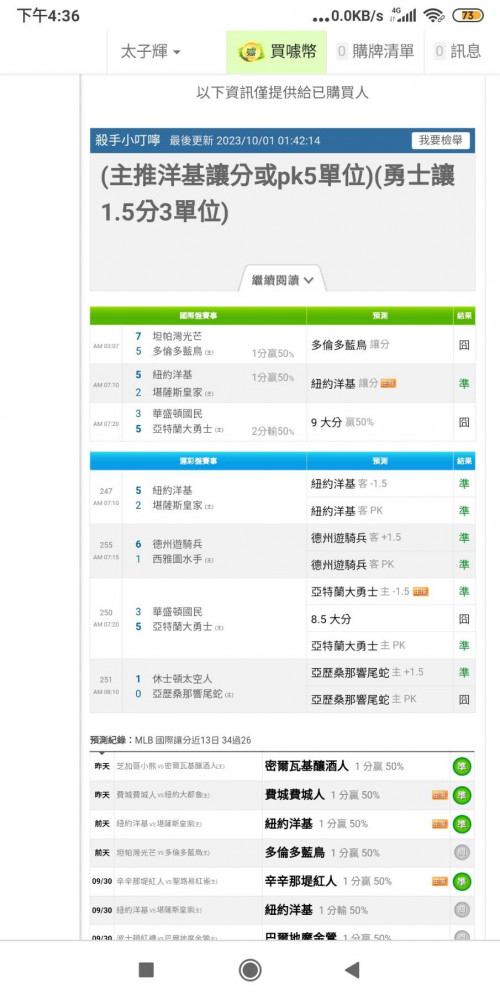Tap the recent apps square icon
The width and height of the screenshot is (500, 1000).
click(x=146, y=970)
